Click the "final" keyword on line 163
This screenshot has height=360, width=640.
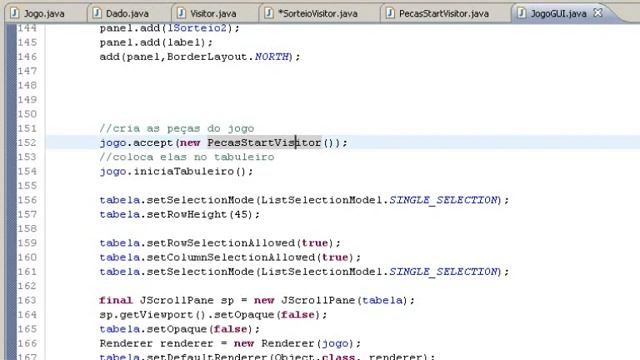(x=116, y=300)
